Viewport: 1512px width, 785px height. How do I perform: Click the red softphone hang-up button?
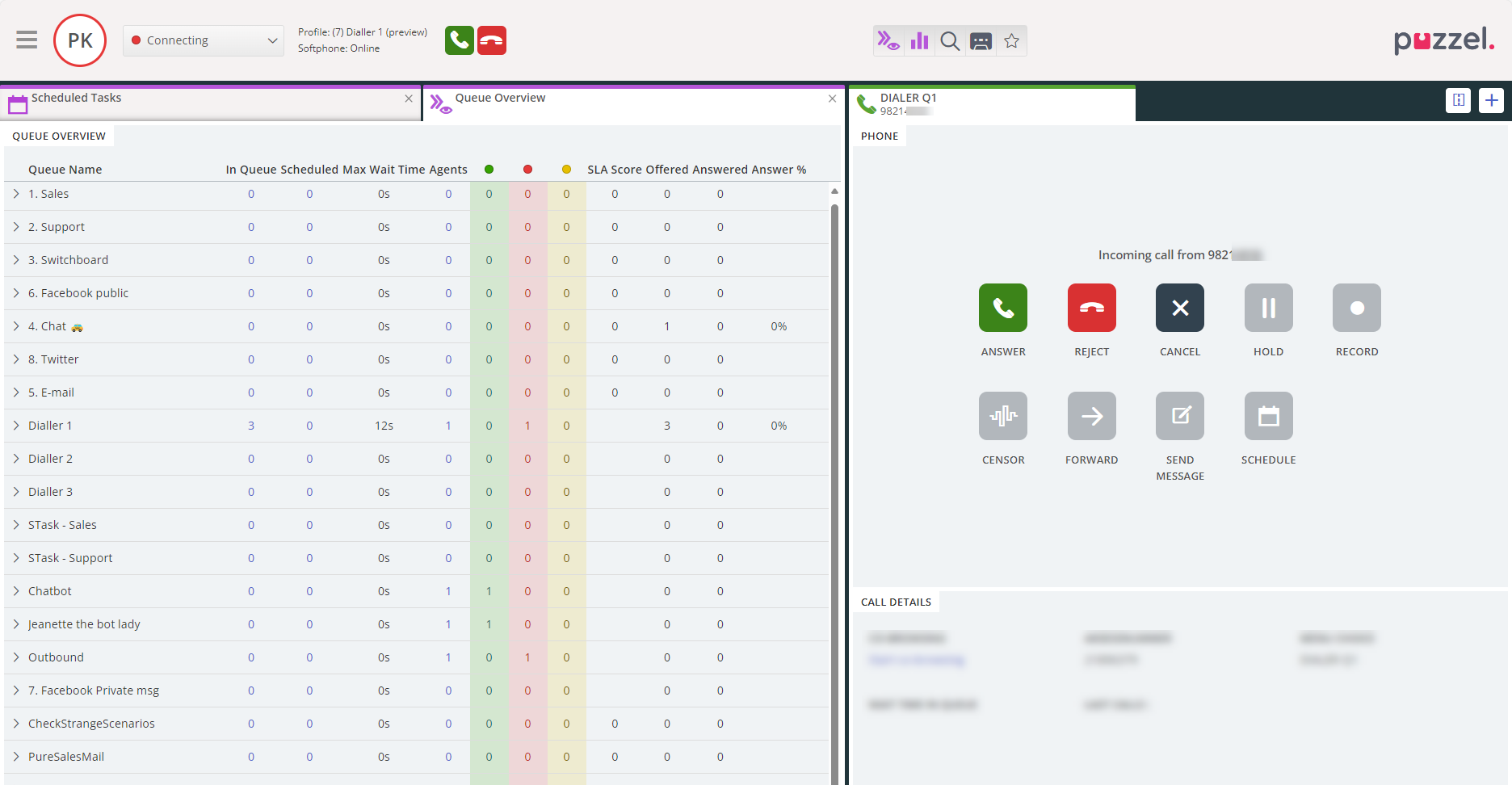[x=492, y=40]
